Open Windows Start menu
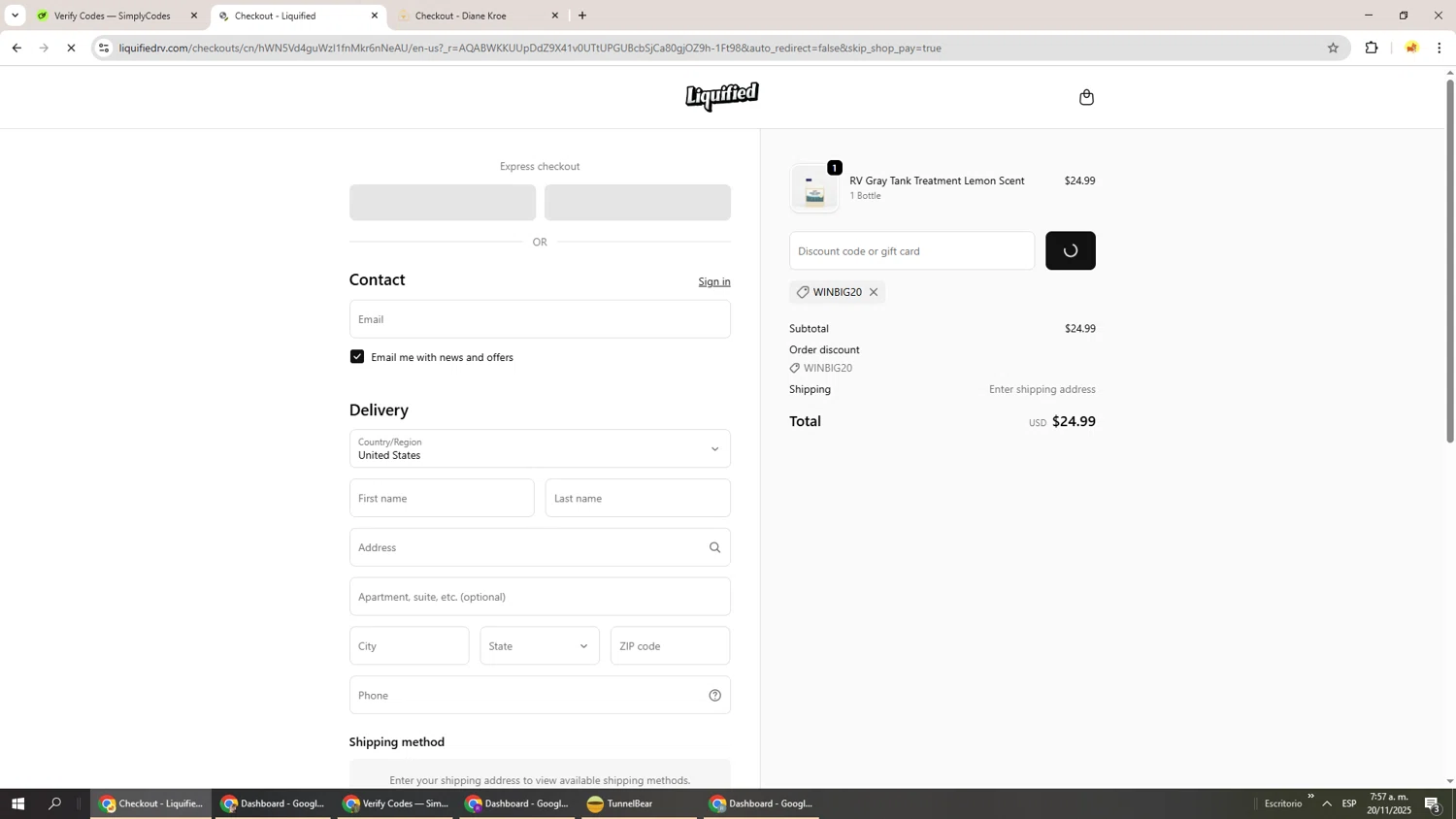 click(17, 803)
